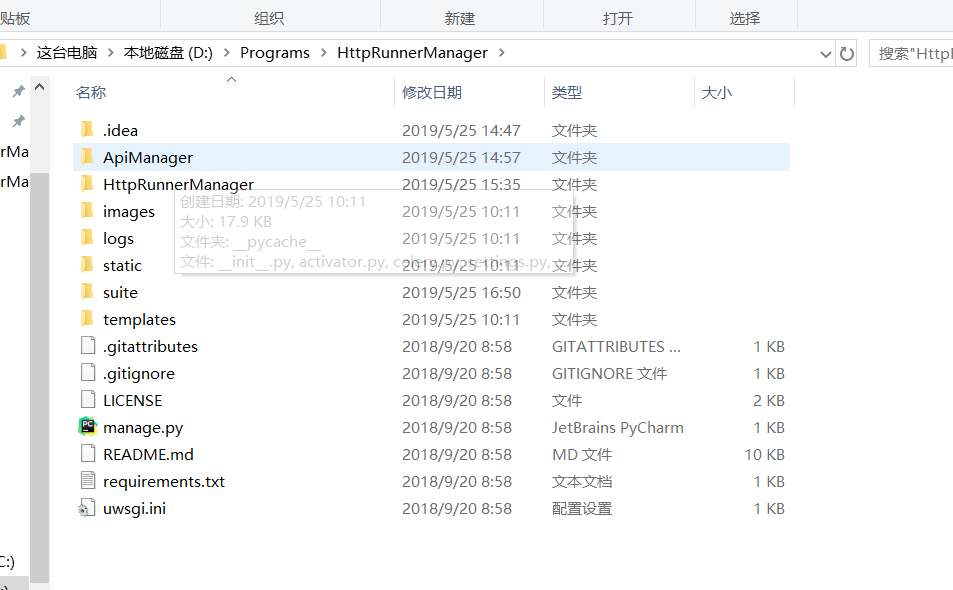
Task: Expand chevron before 这台电脑 in address bar
Action: click(23, 53)
